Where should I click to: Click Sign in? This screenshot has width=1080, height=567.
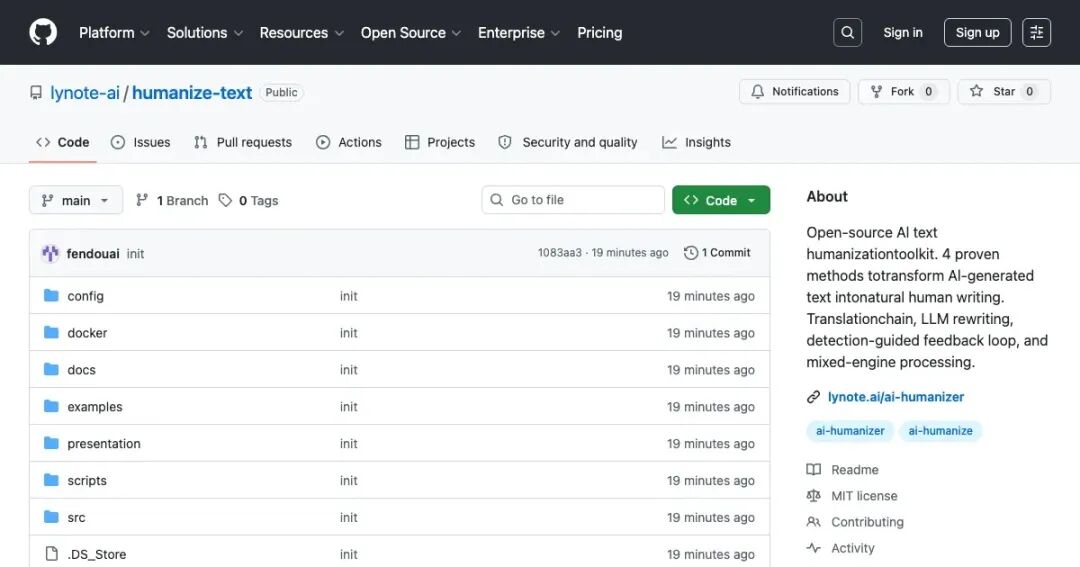click(903, 32)
